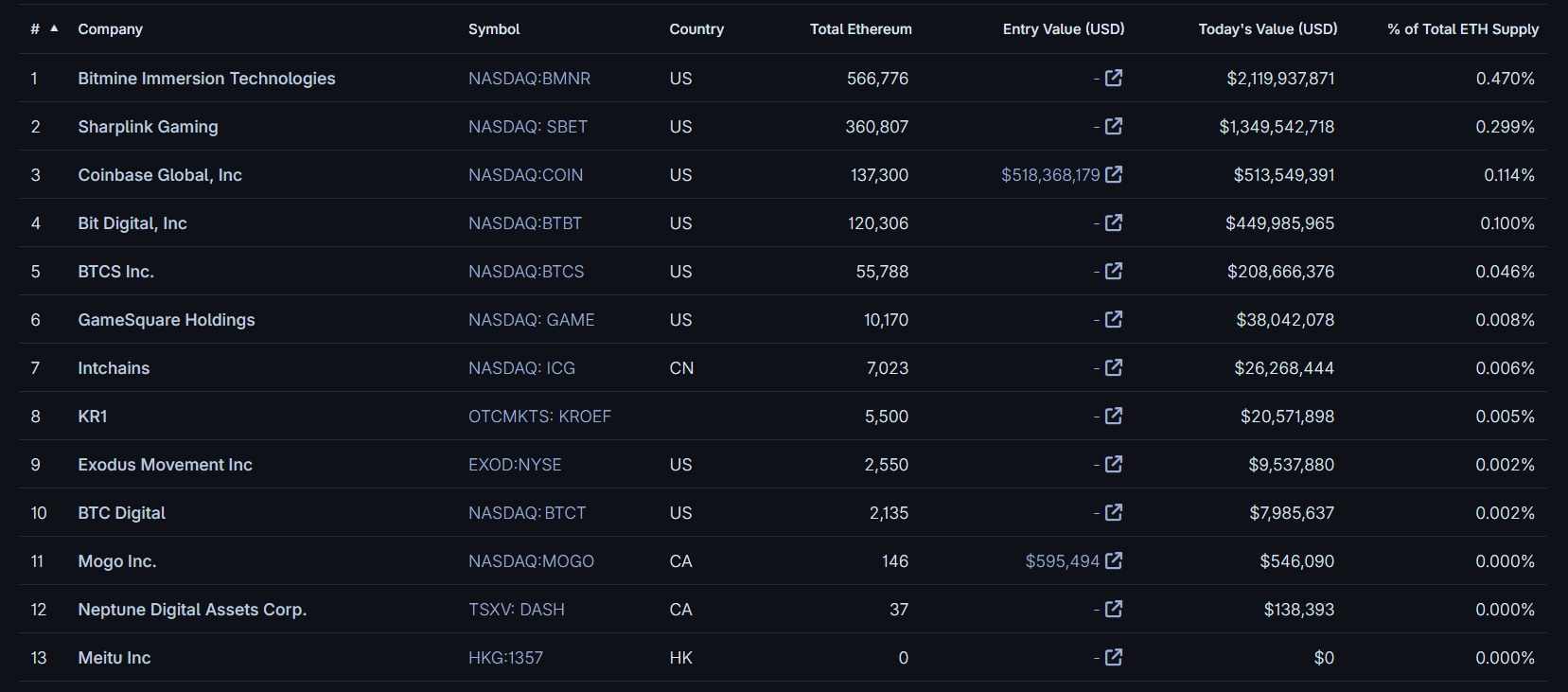
Task: Open external link icon for GameSquare Holdings
Action: click(1114, 319)
